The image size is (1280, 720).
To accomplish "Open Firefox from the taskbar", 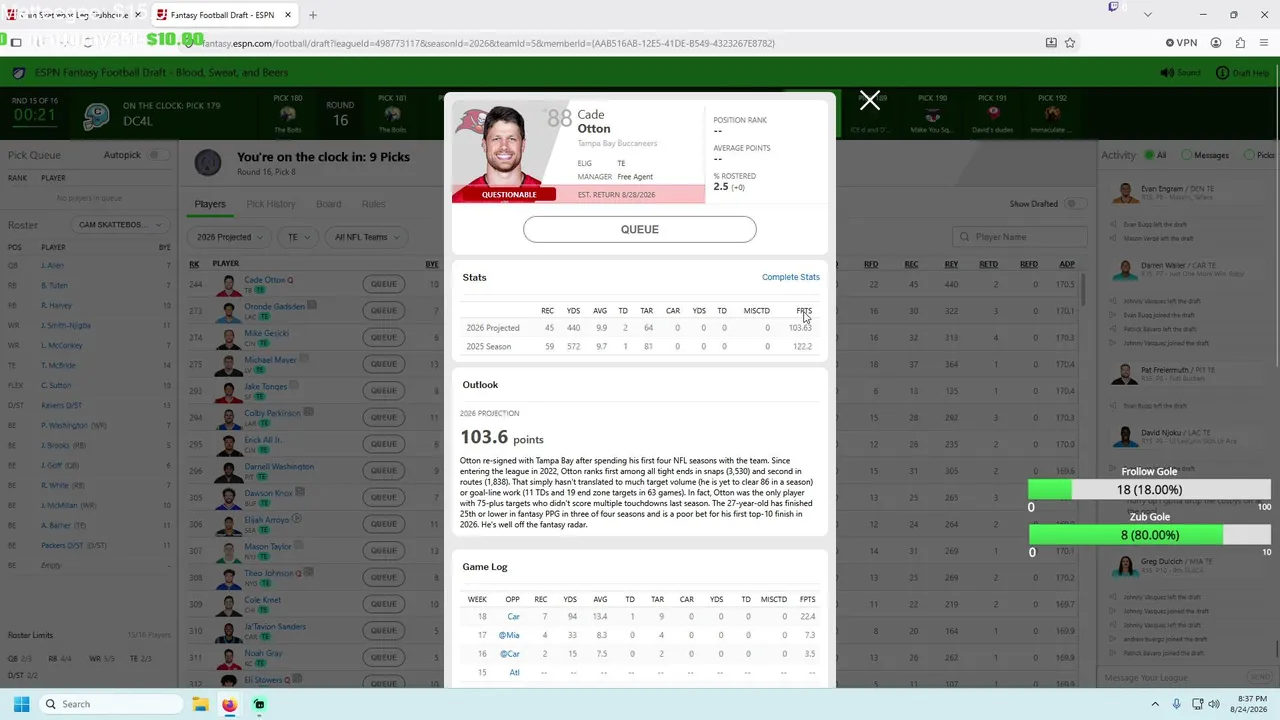I will point(229,704).
